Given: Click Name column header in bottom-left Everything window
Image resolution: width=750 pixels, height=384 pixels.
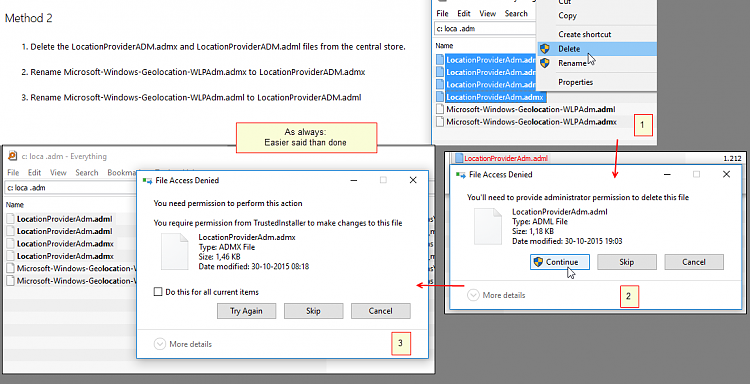Looking at the screenshot, I should (x=15, y=205).
